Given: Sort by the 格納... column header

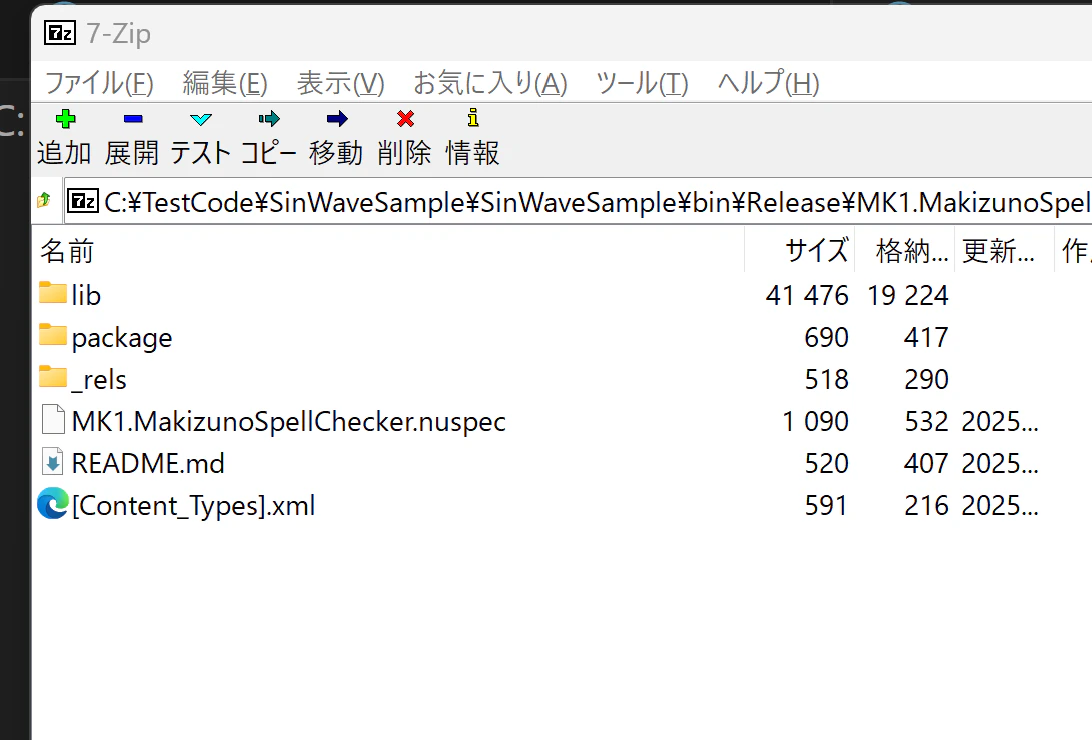Looking at the screenshot, I should tap(905, 251).
